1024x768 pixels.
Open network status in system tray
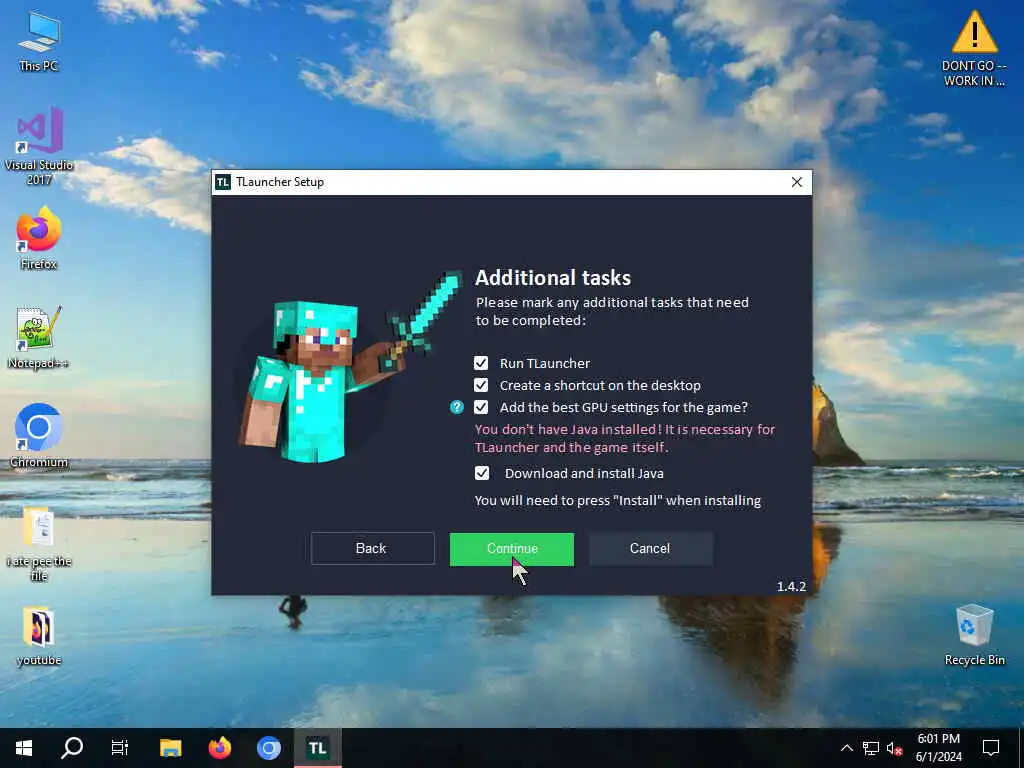click(x=871, y=748)
